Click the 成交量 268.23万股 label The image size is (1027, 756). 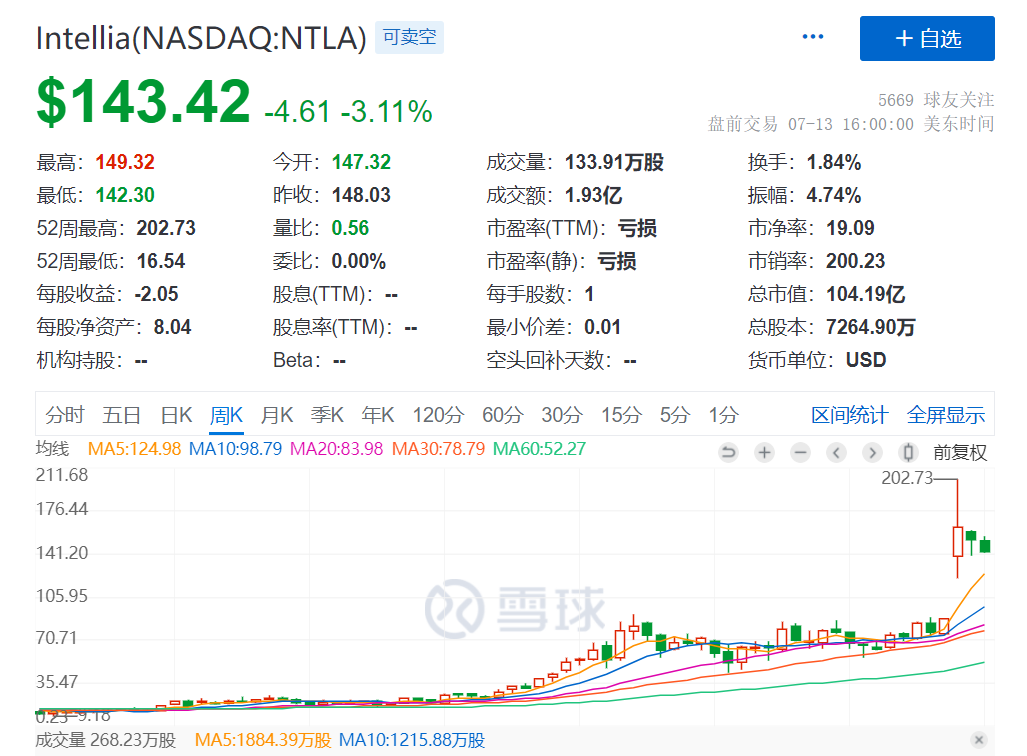pyautogui.click(x=105, y=740)
